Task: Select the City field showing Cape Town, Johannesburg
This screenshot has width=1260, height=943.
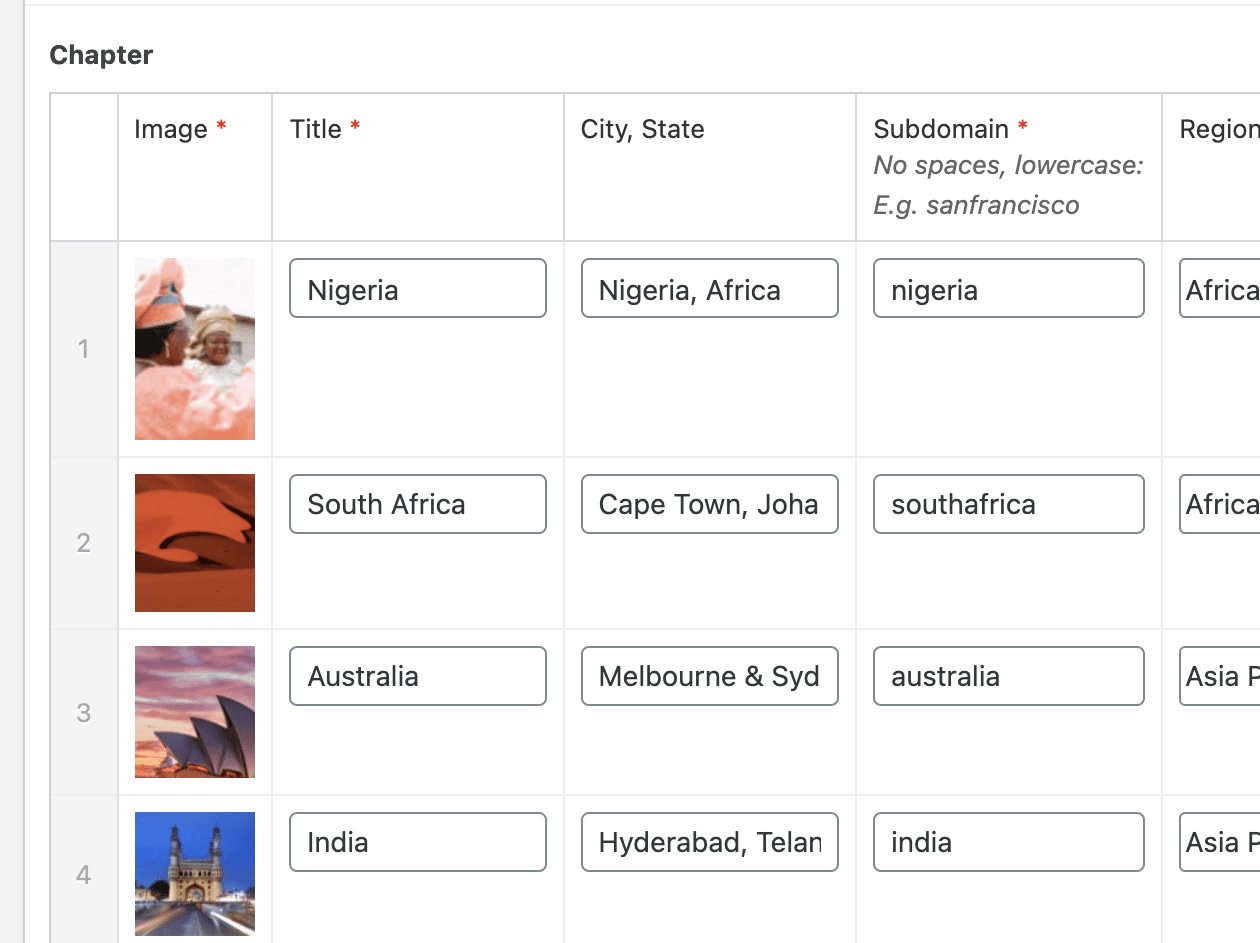Action: tap(709, 504)
